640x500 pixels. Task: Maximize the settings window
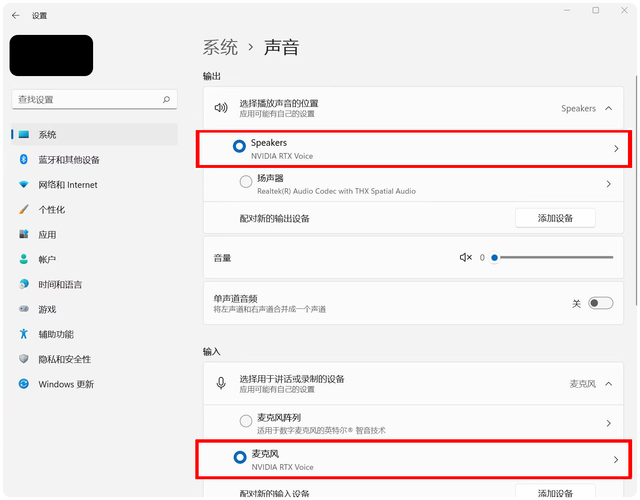(596, 10)
